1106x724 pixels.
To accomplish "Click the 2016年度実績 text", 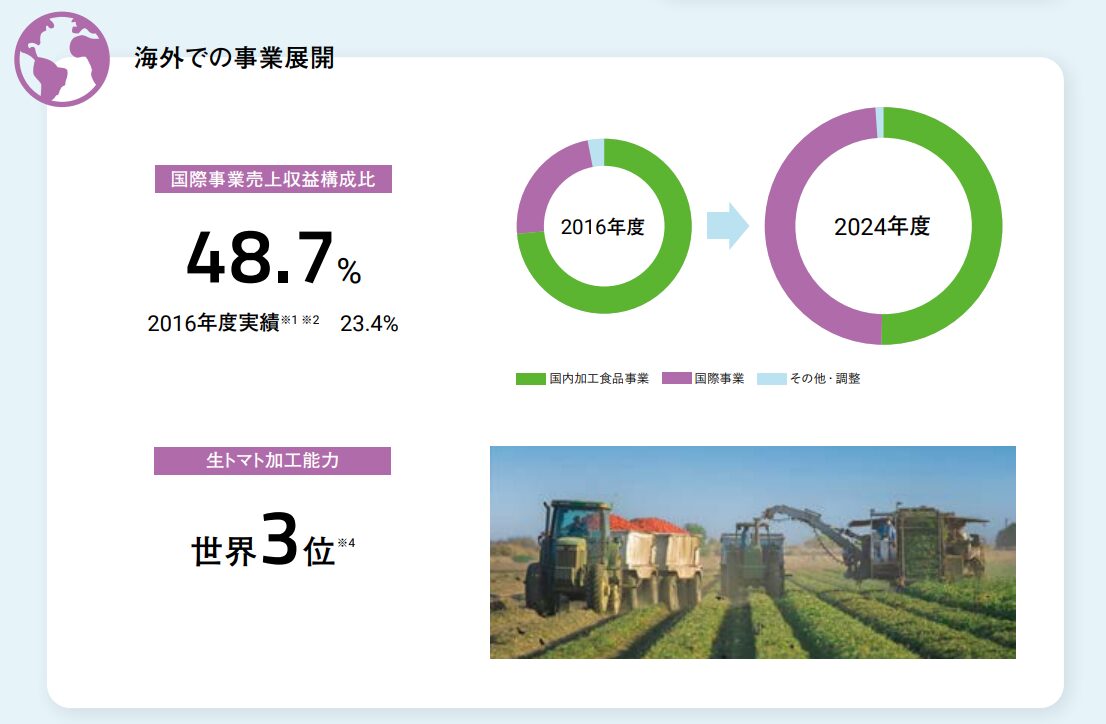I will [213, 323].
